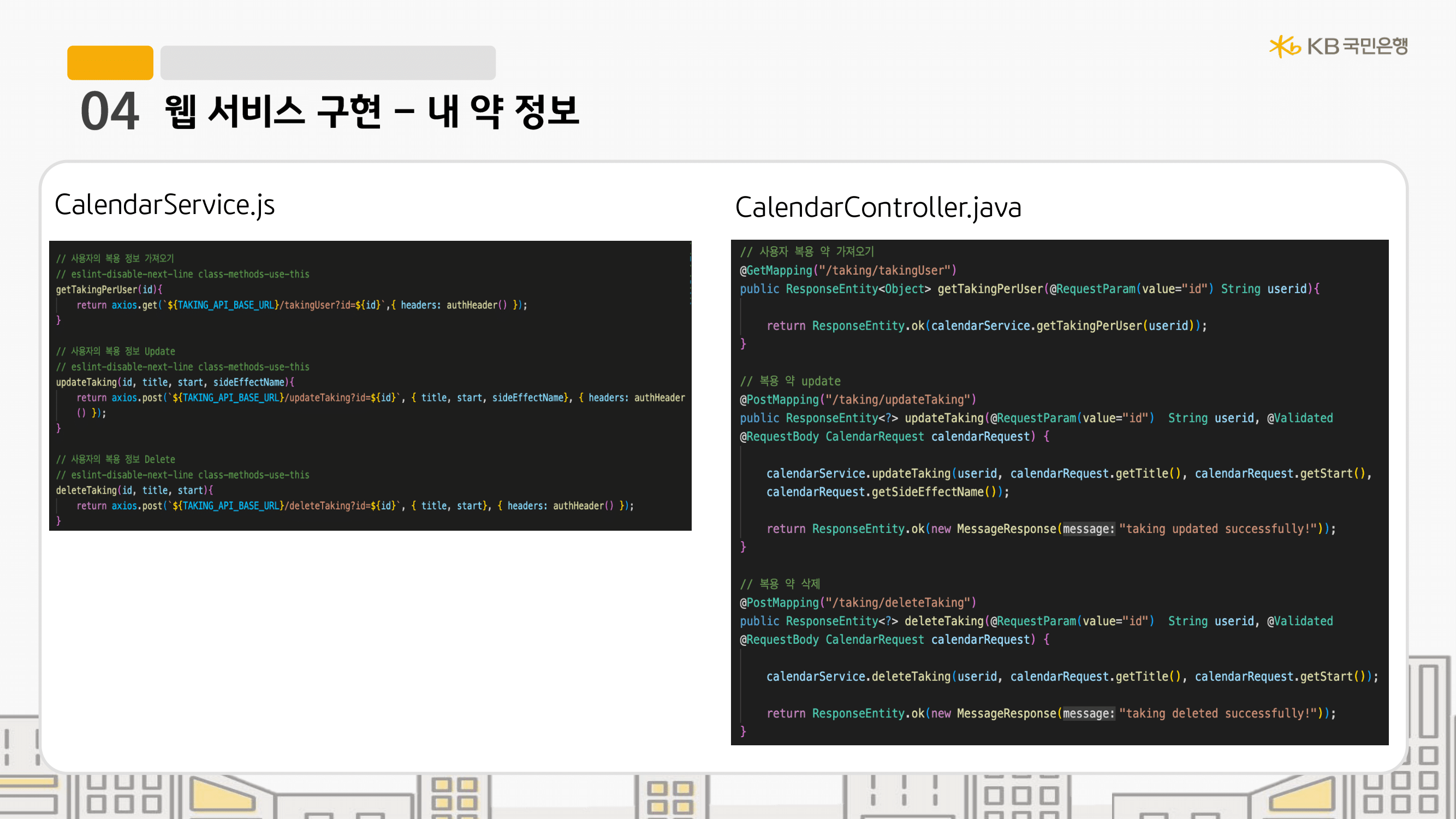Click the CalendarService.js heading
The image size is (1456, 819).
164,205
